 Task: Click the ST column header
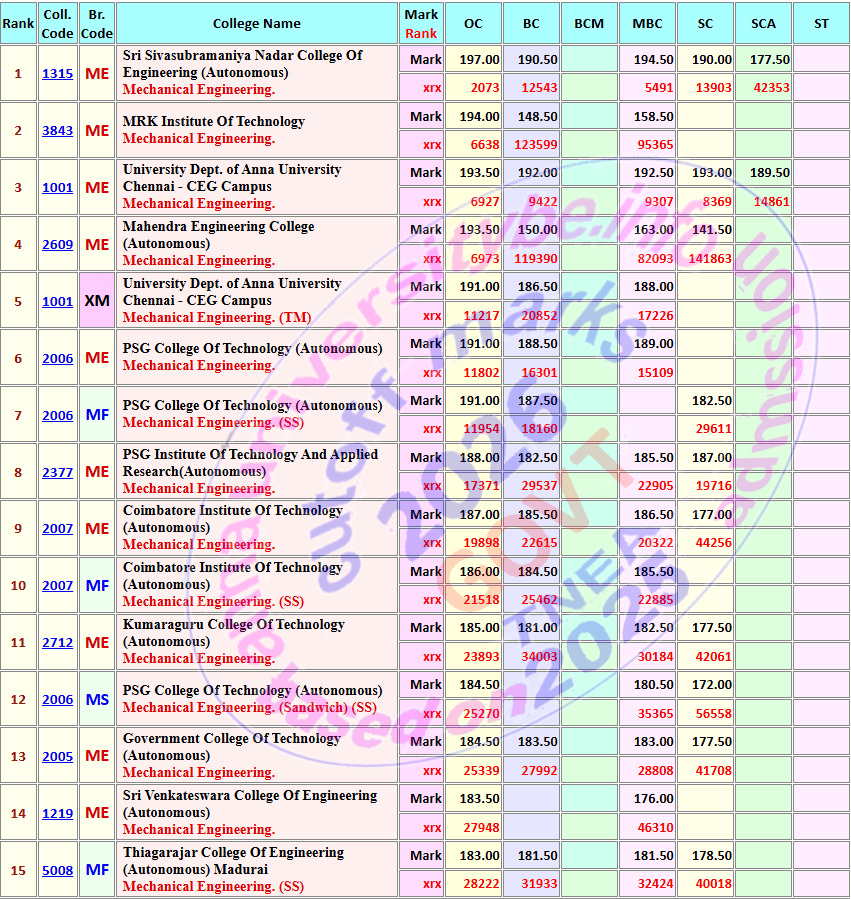pyautogui.click(x=821, y=24)
